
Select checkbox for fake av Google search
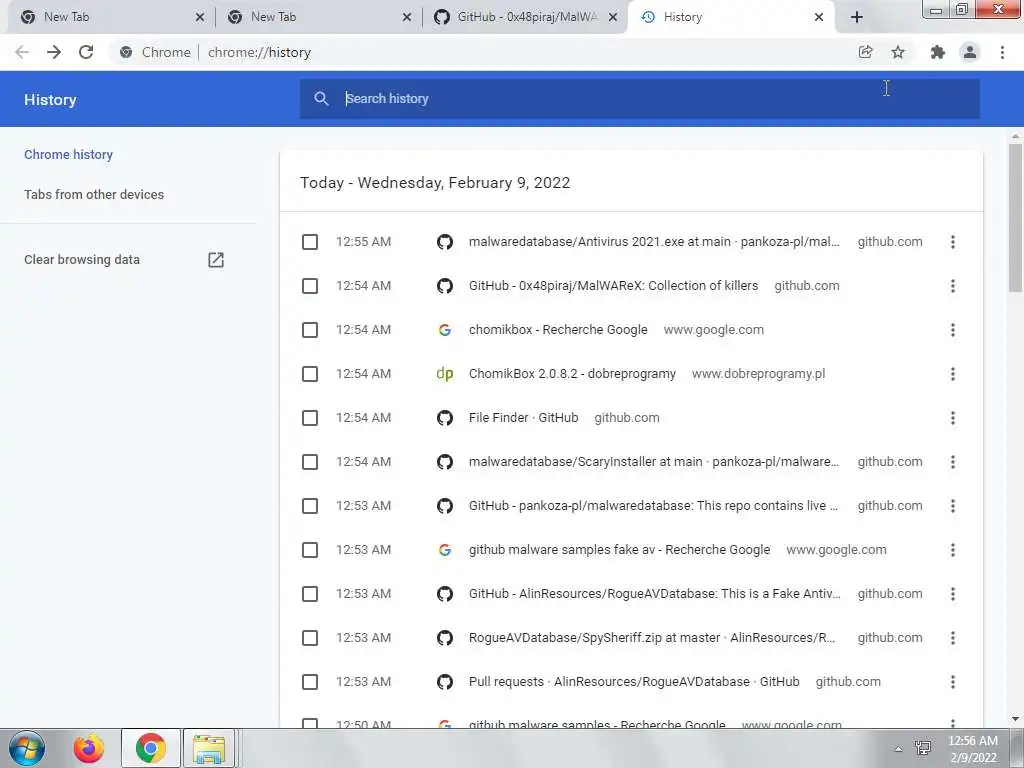[310, 550]
